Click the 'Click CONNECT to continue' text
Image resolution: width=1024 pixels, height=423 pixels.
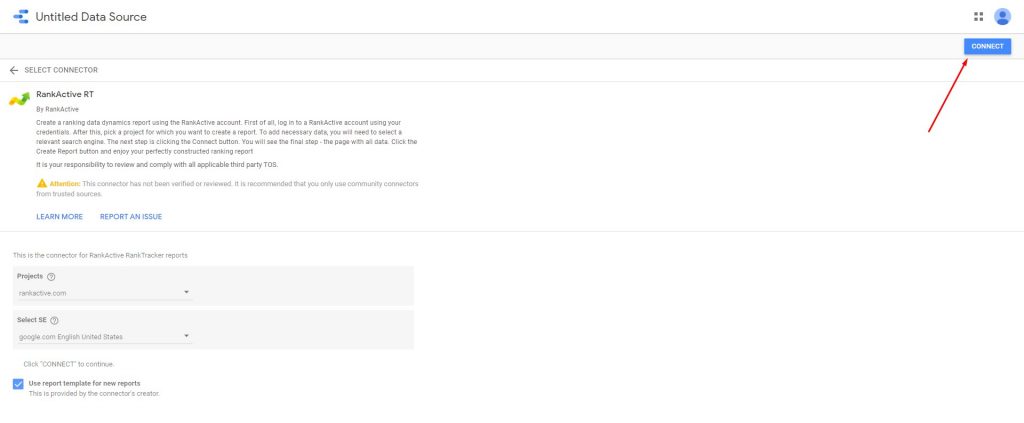69,364
